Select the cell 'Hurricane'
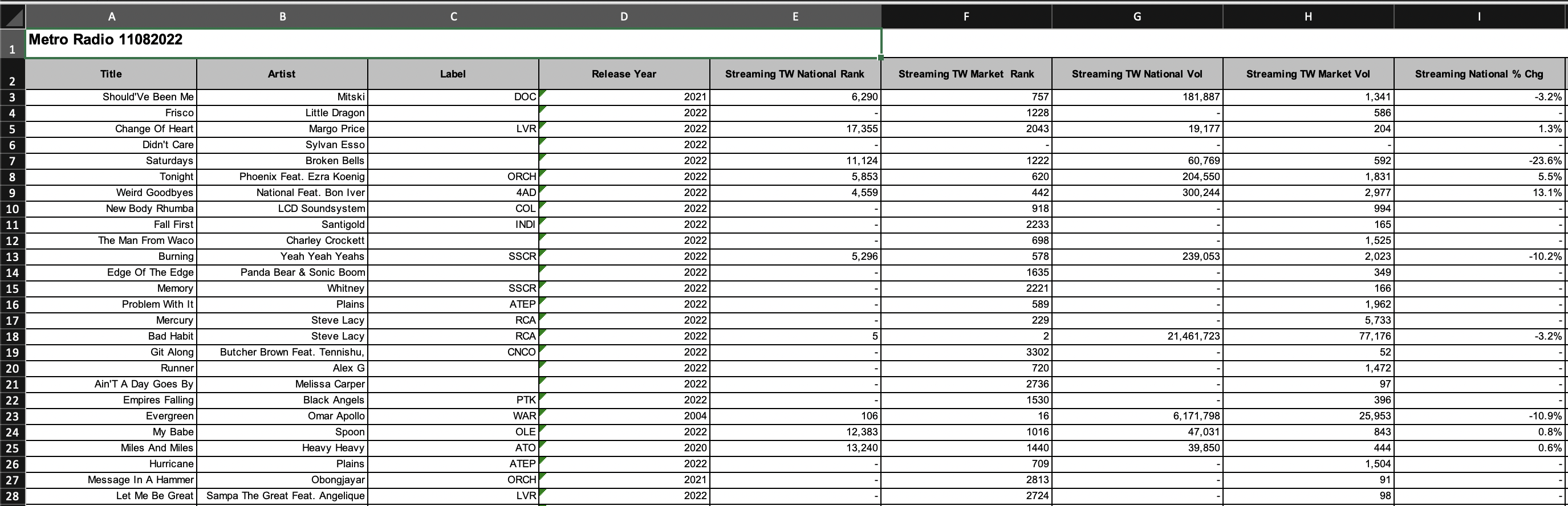Viewport: 1568px width, 506px height. 111,464
